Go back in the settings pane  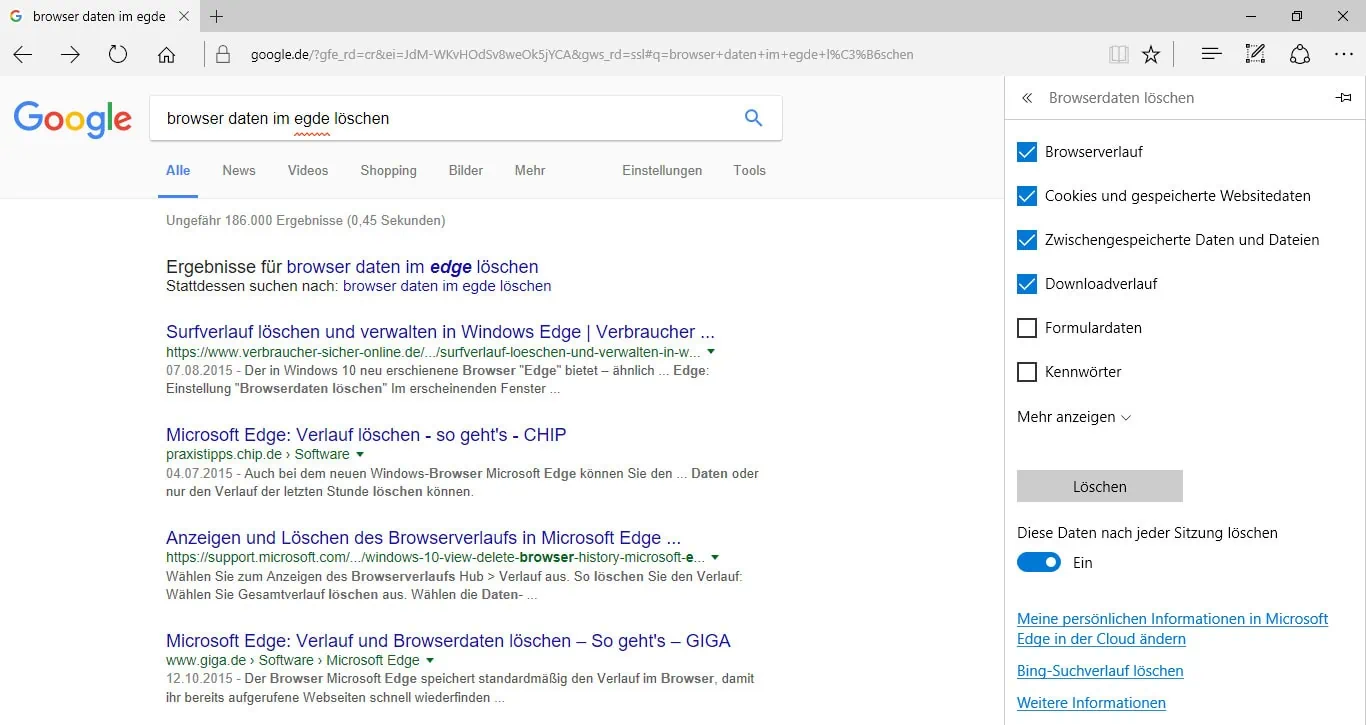(1026, 98)
